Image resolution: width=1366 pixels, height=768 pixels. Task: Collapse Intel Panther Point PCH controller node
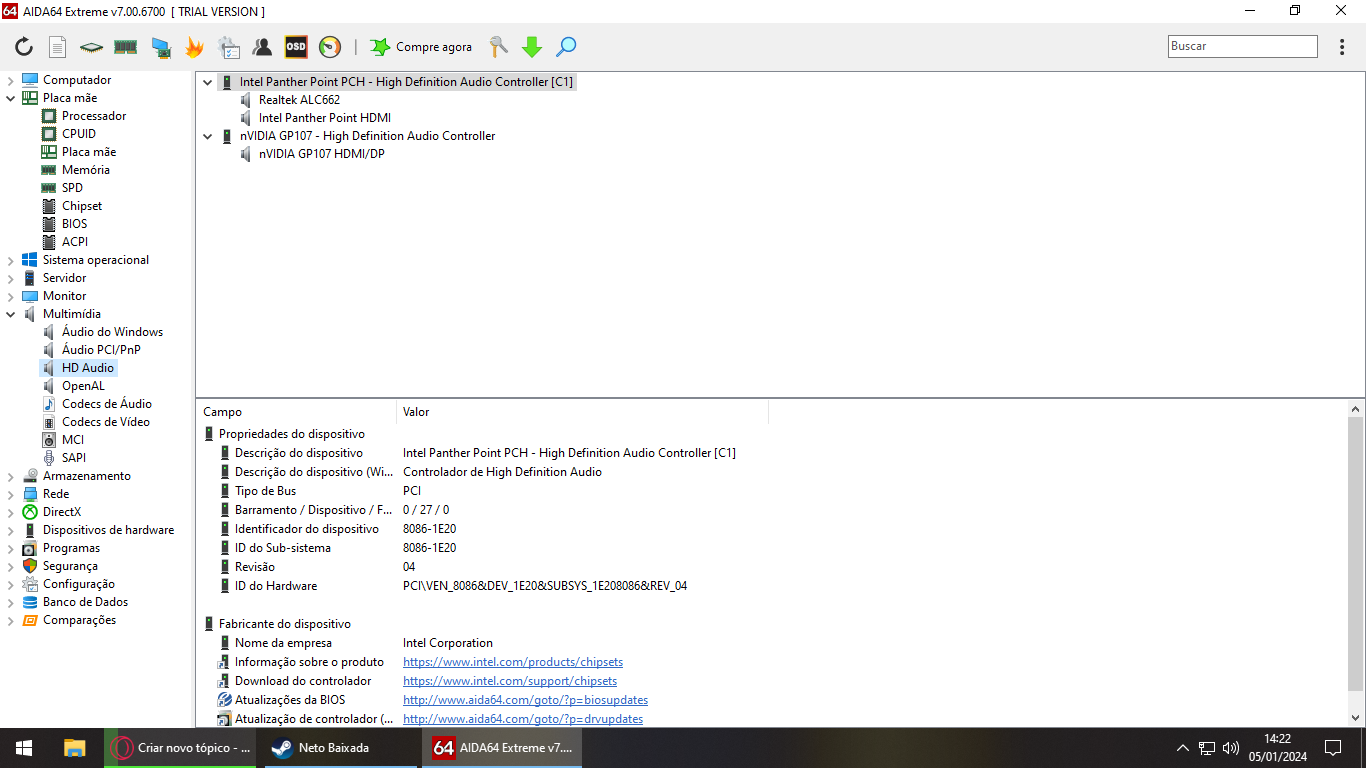[208, 82]
